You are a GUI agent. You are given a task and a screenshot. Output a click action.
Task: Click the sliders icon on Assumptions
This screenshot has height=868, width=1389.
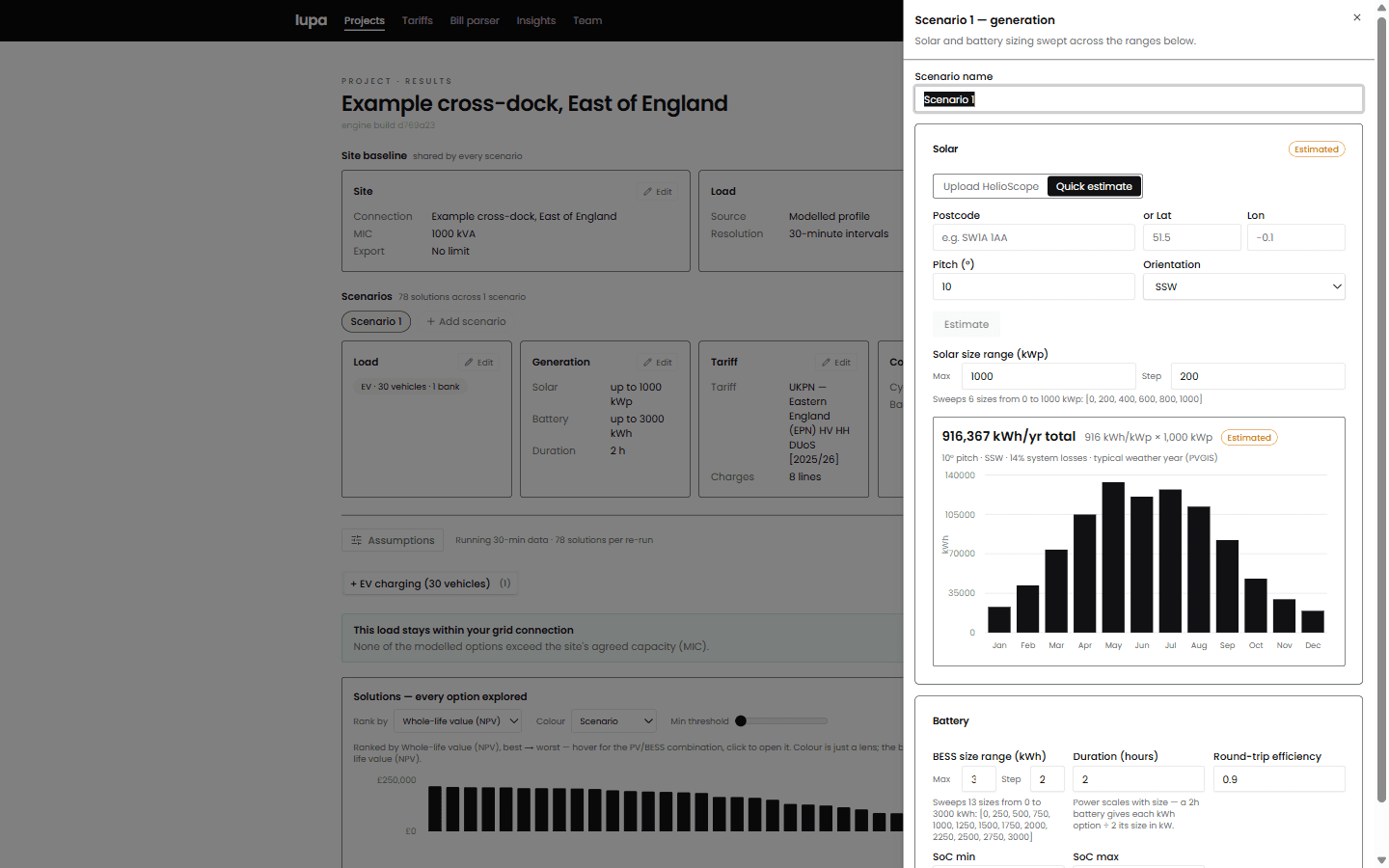pyautogui.click(x=356, y=540)
